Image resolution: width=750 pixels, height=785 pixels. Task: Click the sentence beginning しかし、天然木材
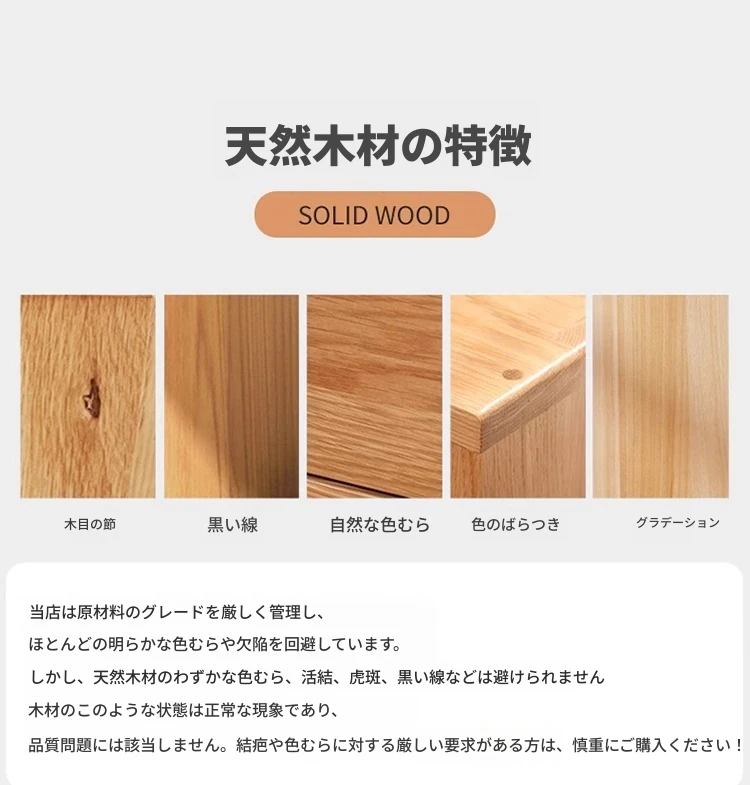317,677
